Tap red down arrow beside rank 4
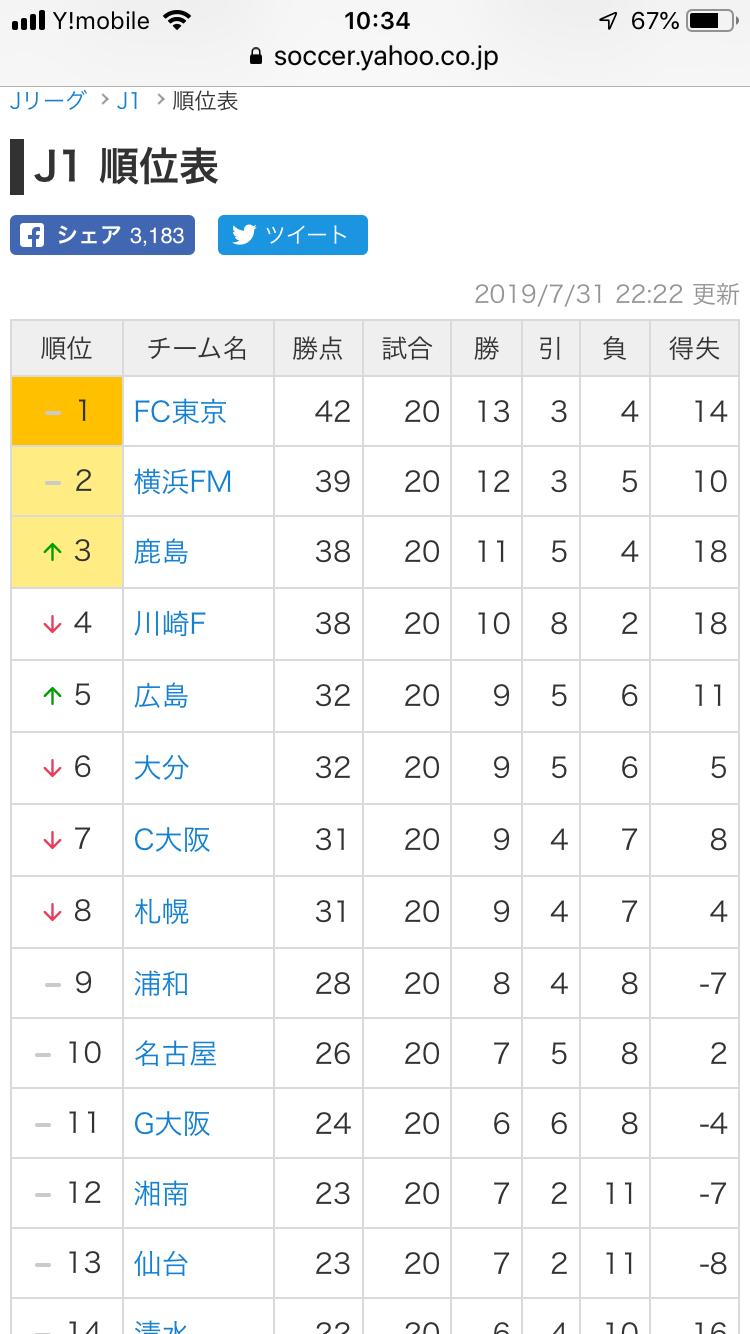The height and width of the screenshot is (1334, 750). [52, 624]
